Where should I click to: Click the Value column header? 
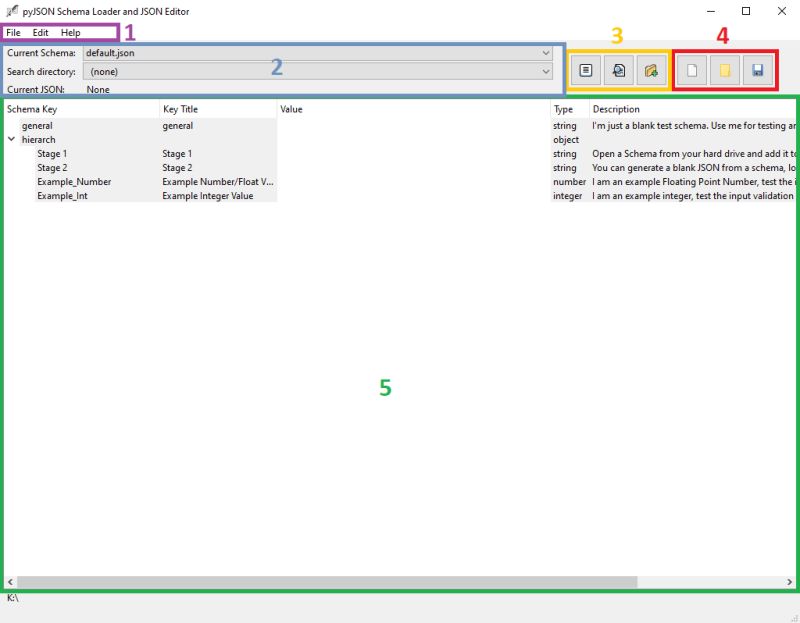[x=291, y=108]
